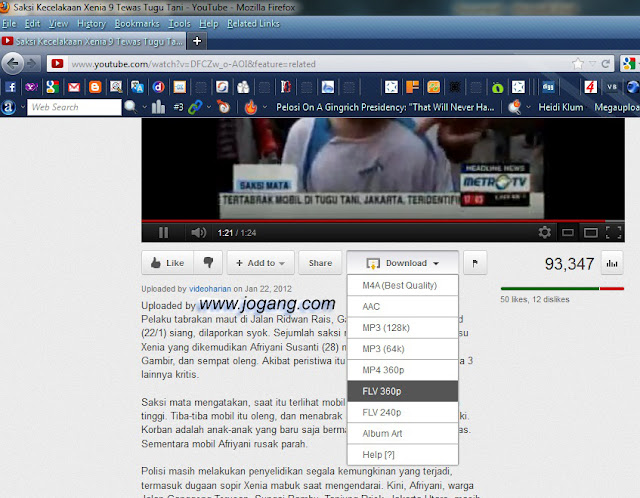This screenshot has width=640, height=498.
Task: Open the Yahoo bookmark icon
Action: (31, 87)
